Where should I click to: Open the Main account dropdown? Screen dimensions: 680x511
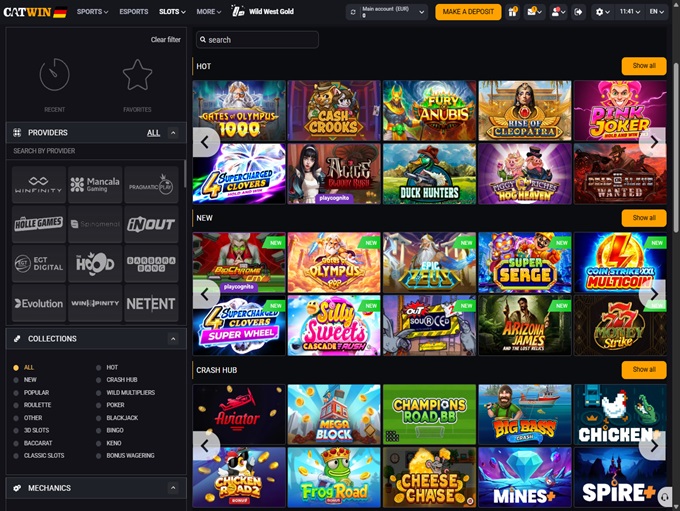click(x=393, y=12)
